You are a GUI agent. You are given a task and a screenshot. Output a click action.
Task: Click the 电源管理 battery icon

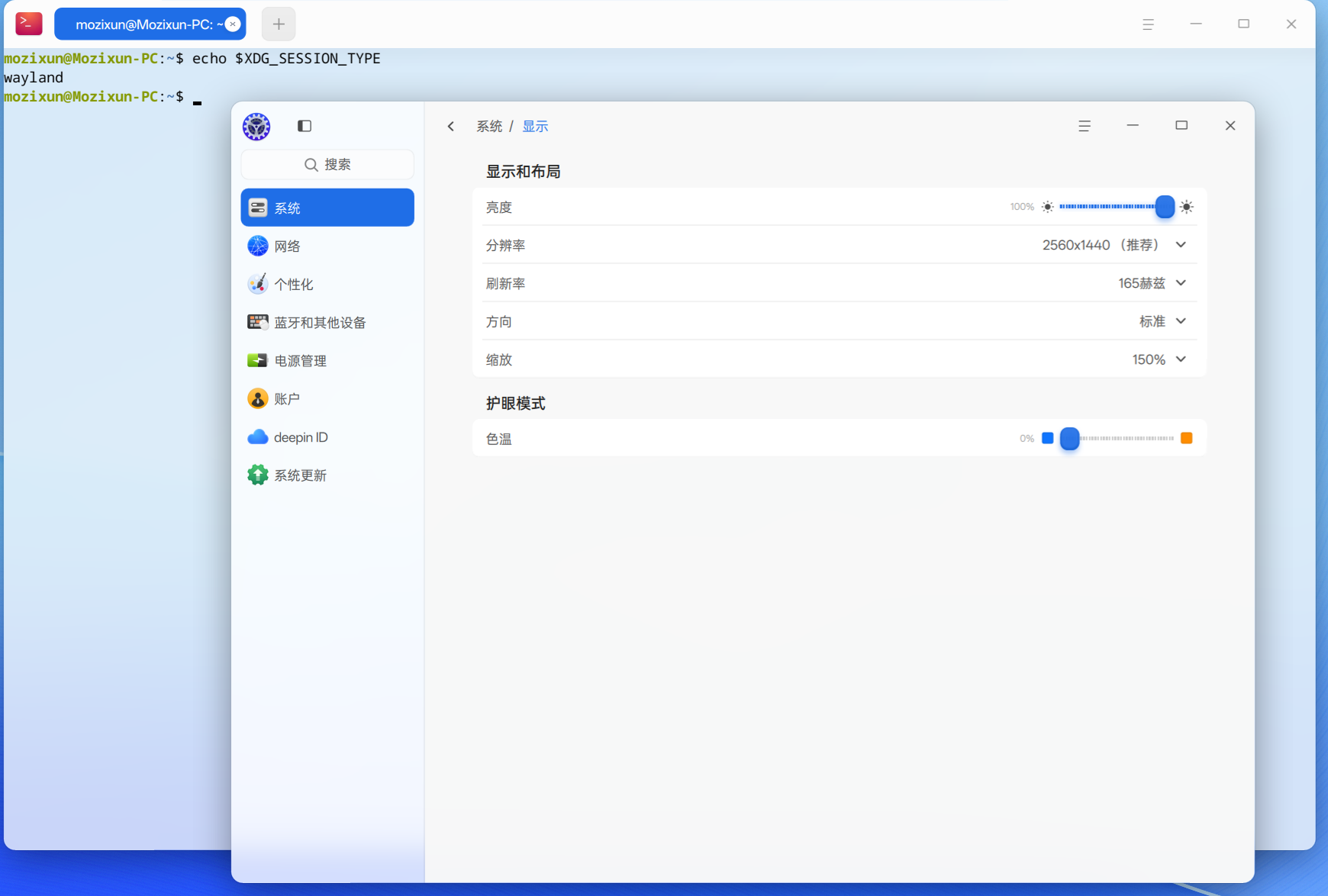[x=257, y=360]
